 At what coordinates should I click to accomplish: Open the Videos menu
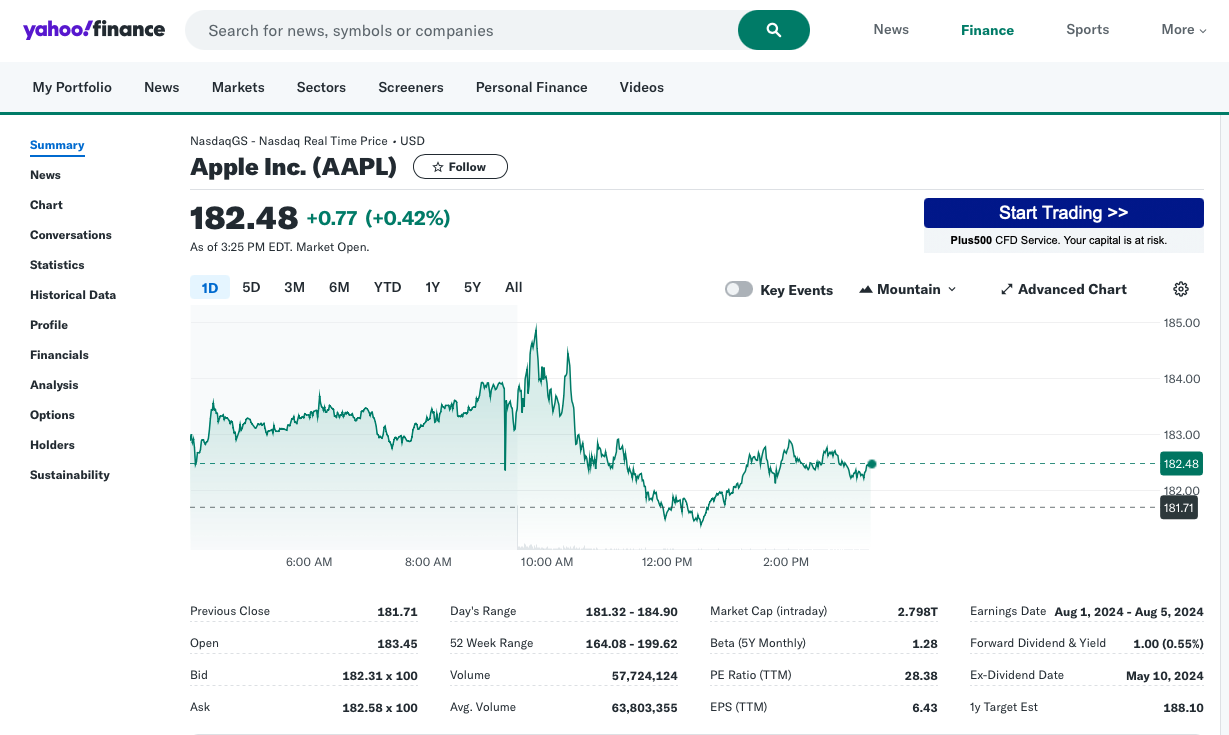(x=642, y=87)
